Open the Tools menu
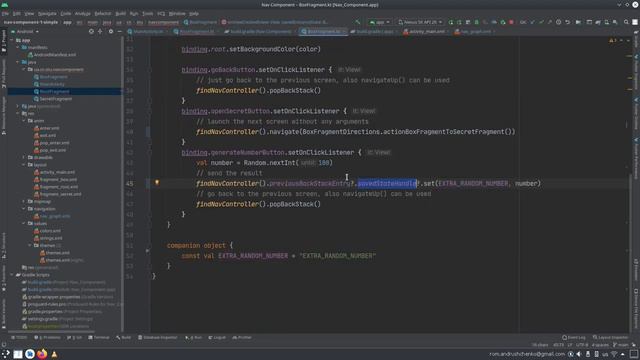 147,13
